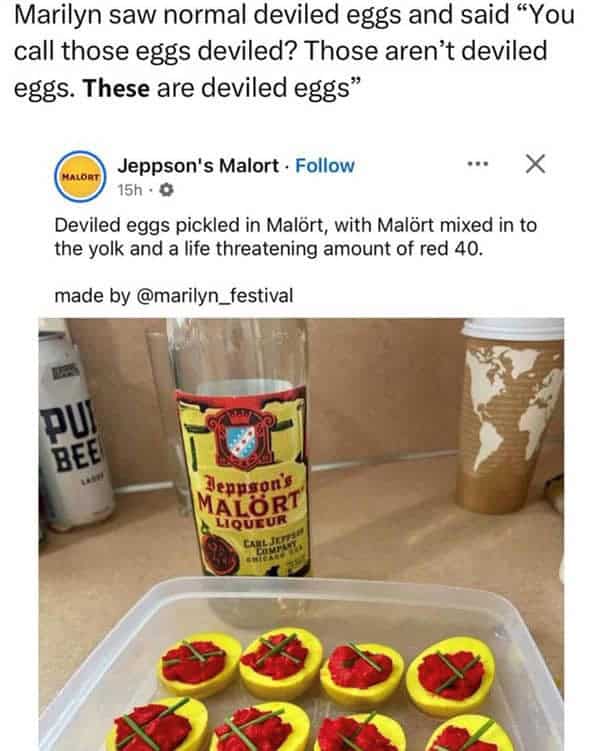599x751 pixels.
Task: Click the Marilyn caption headline text
Action: (294, 51)
